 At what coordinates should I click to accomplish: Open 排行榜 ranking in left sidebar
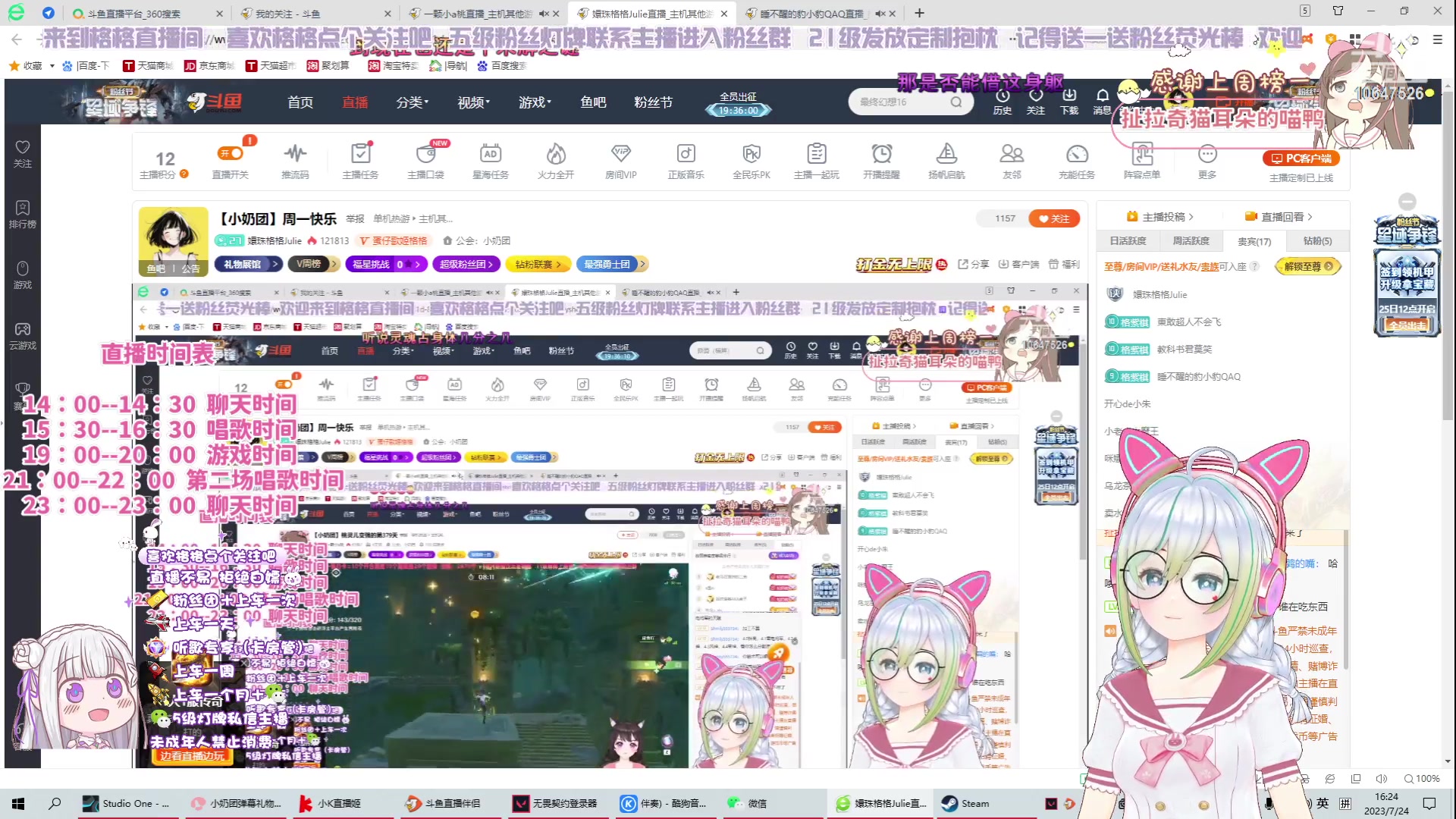pyautogui.click(x=23, y=215)
